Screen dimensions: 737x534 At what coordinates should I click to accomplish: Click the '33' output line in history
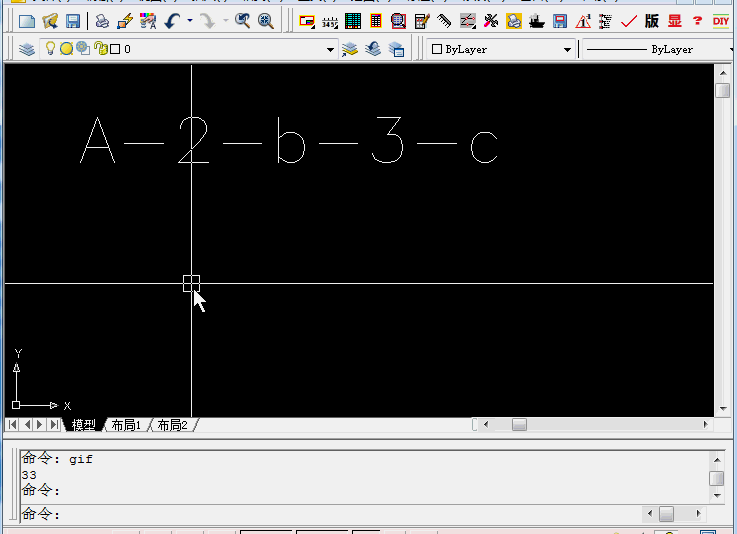29,475
